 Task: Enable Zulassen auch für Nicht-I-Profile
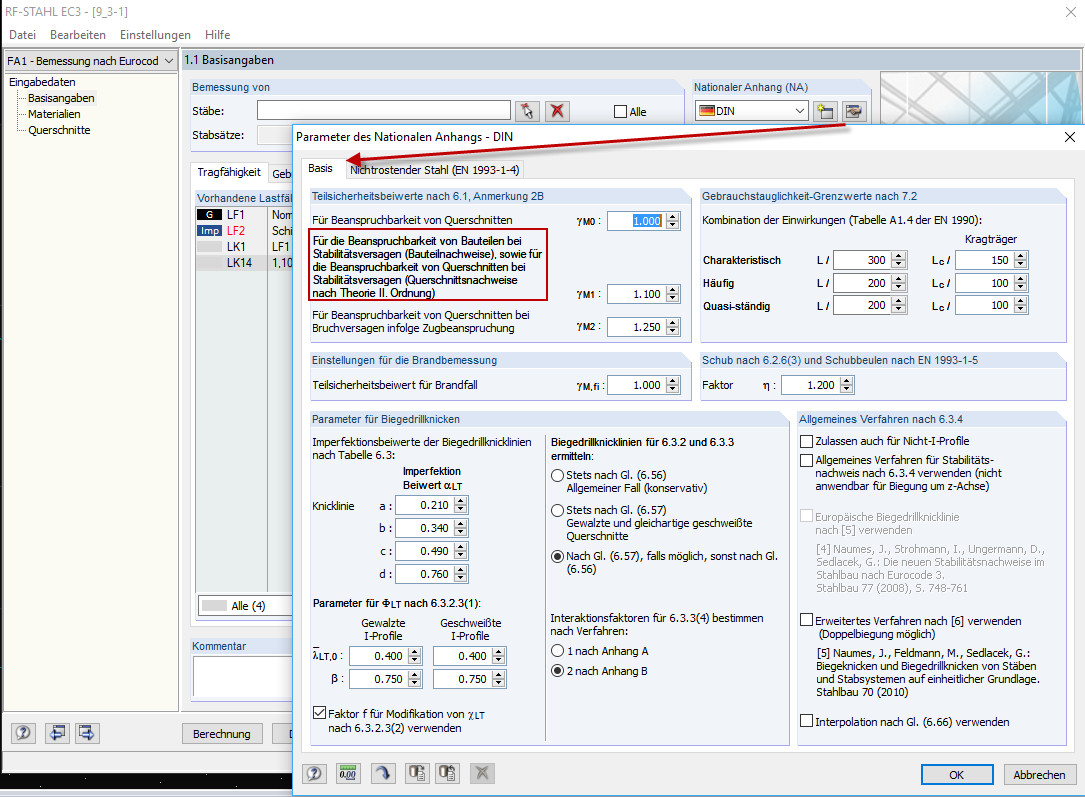tap(806, 441)
